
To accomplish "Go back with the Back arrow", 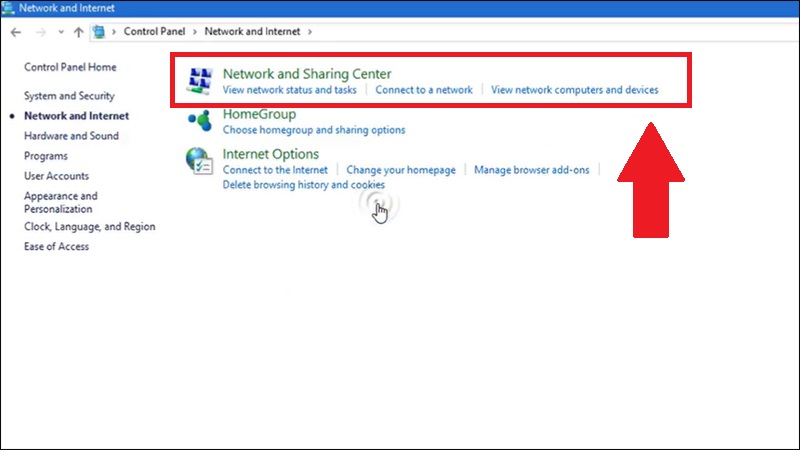I will click(x=16, y=32).
